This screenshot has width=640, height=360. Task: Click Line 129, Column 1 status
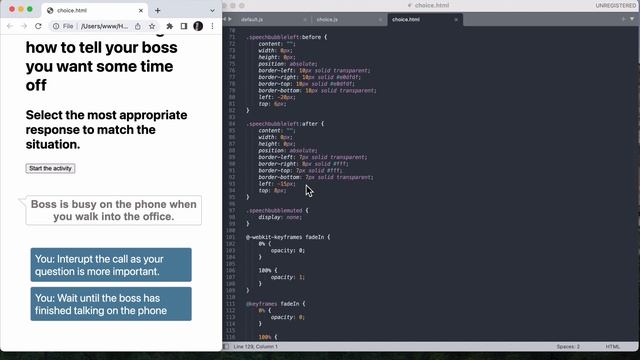256,347
